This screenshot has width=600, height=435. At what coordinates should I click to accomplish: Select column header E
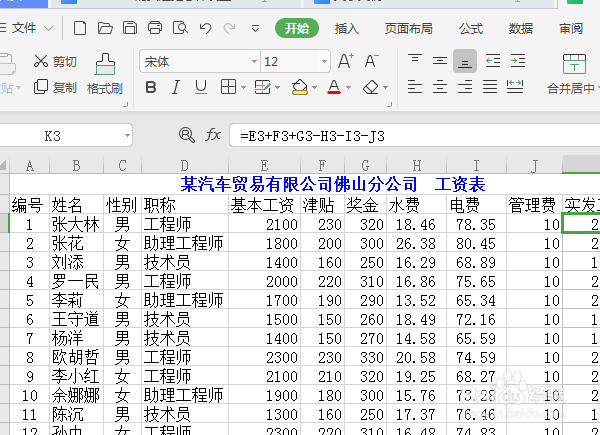[x=264, y=165]
